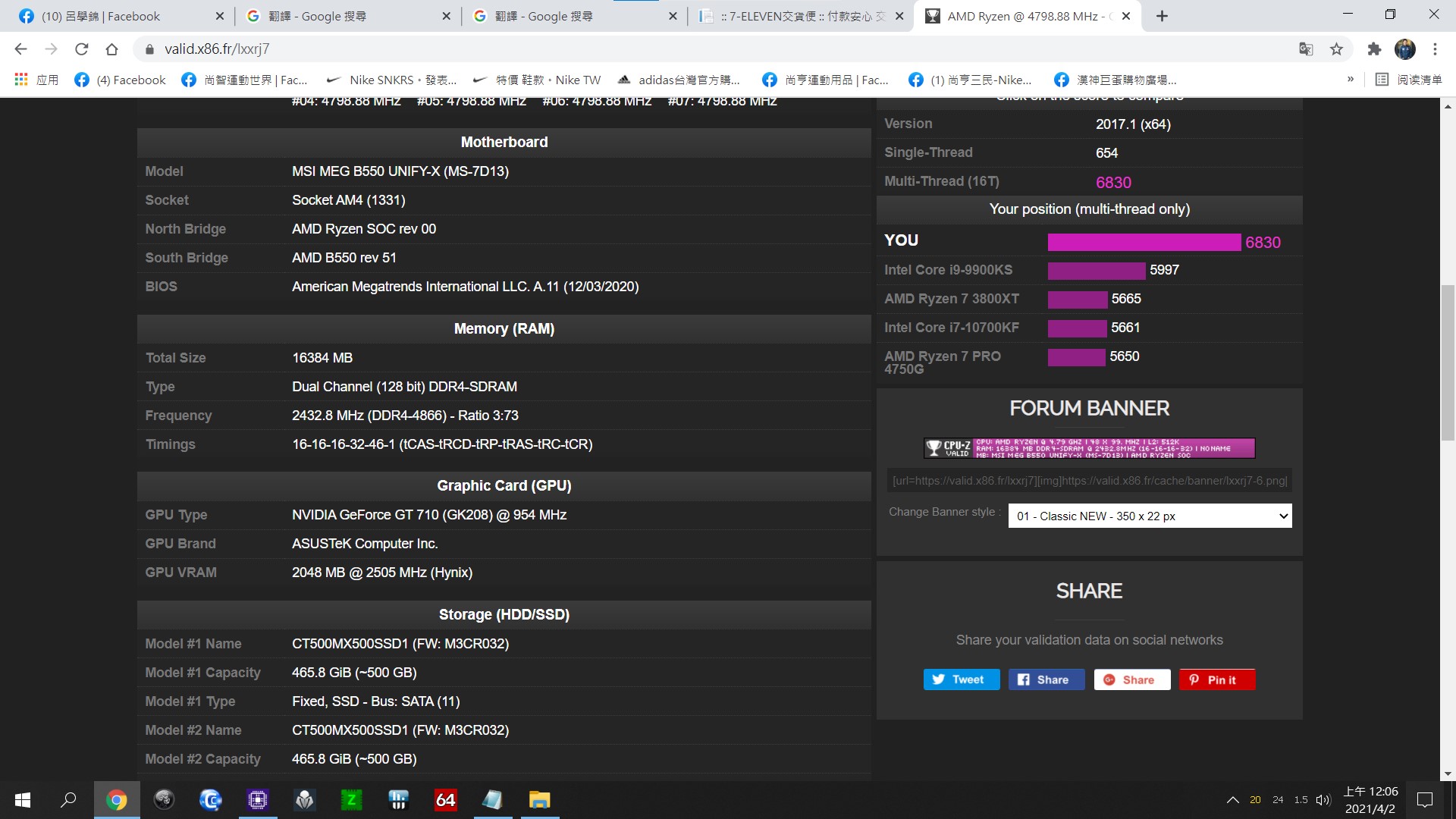Open the taskbar clock and calendar
The width and height of the screenshot is (1456, 819).
pyautogui.click(x=1370, y=800)
